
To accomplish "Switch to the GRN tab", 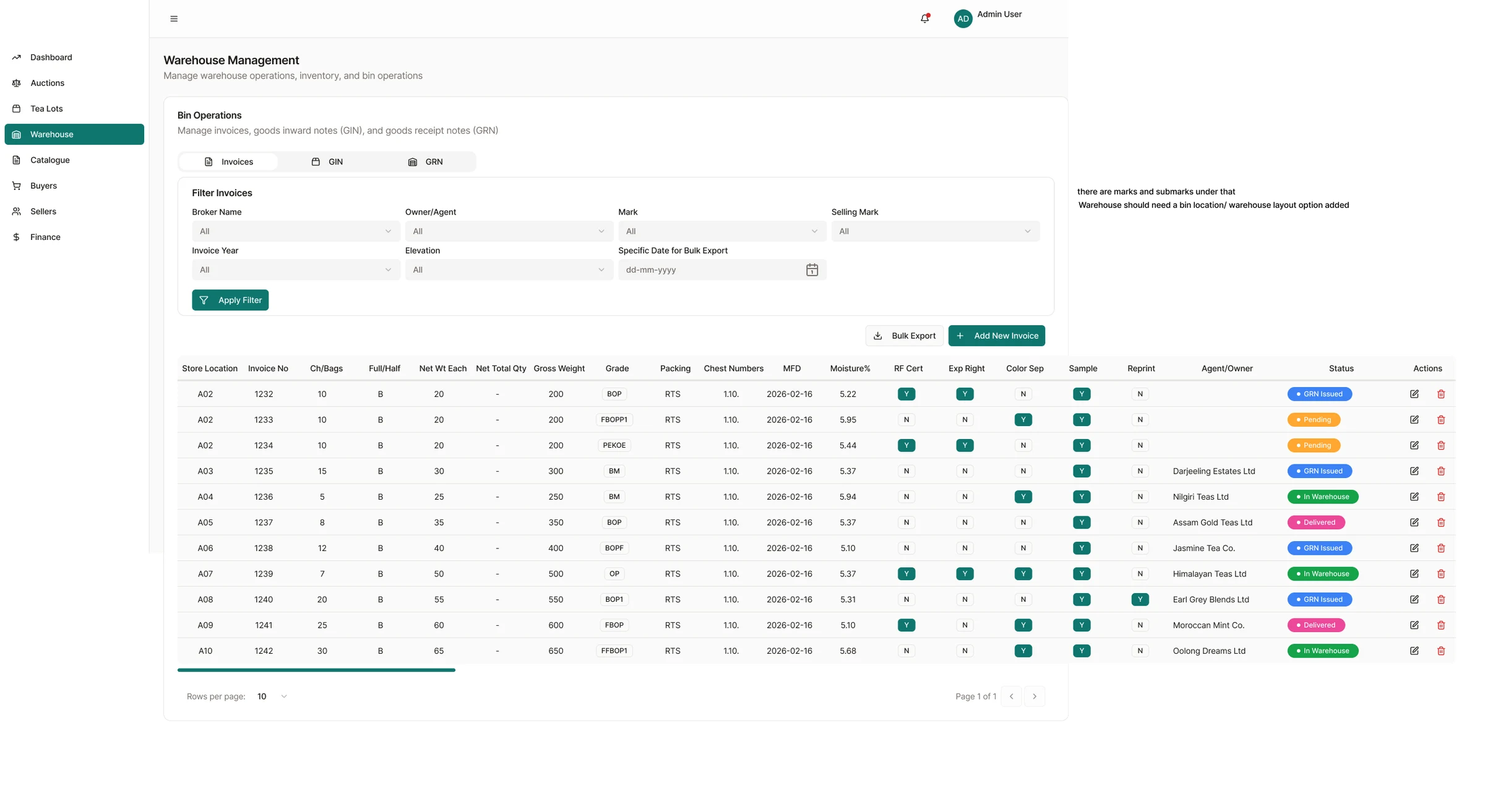I will coord(425,162).
